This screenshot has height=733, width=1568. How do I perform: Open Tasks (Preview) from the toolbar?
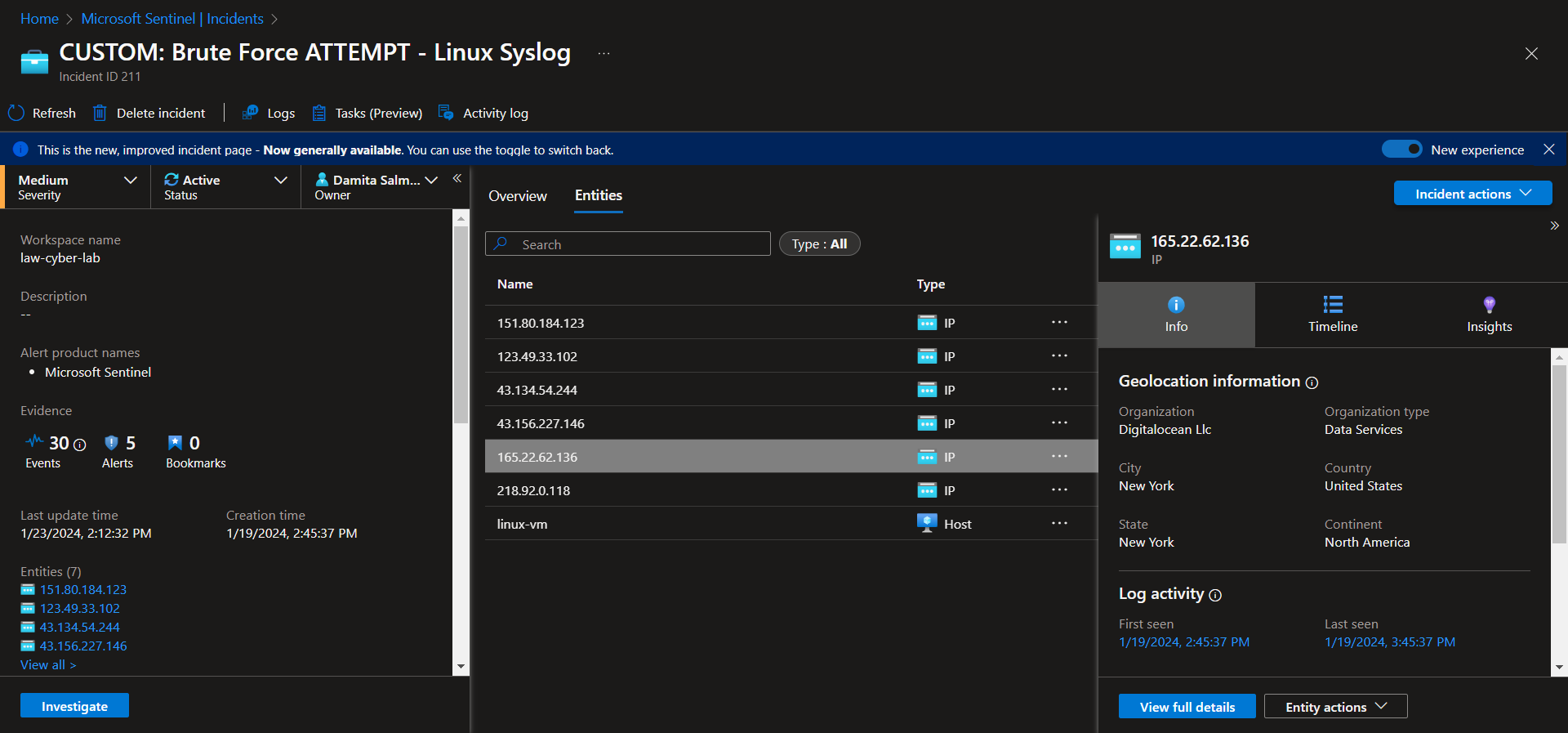pos(367,113)
